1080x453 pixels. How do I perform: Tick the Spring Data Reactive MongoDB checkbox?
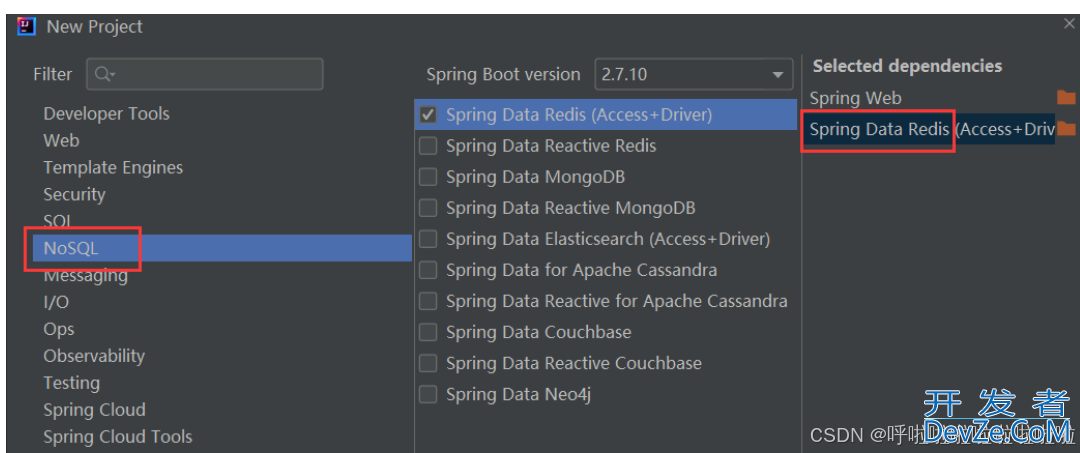428,208
